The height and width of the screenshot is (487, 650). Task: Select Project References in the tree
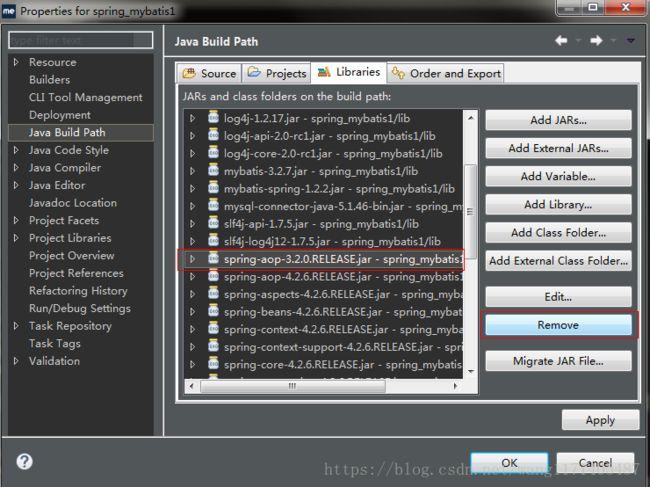(76, 273)
